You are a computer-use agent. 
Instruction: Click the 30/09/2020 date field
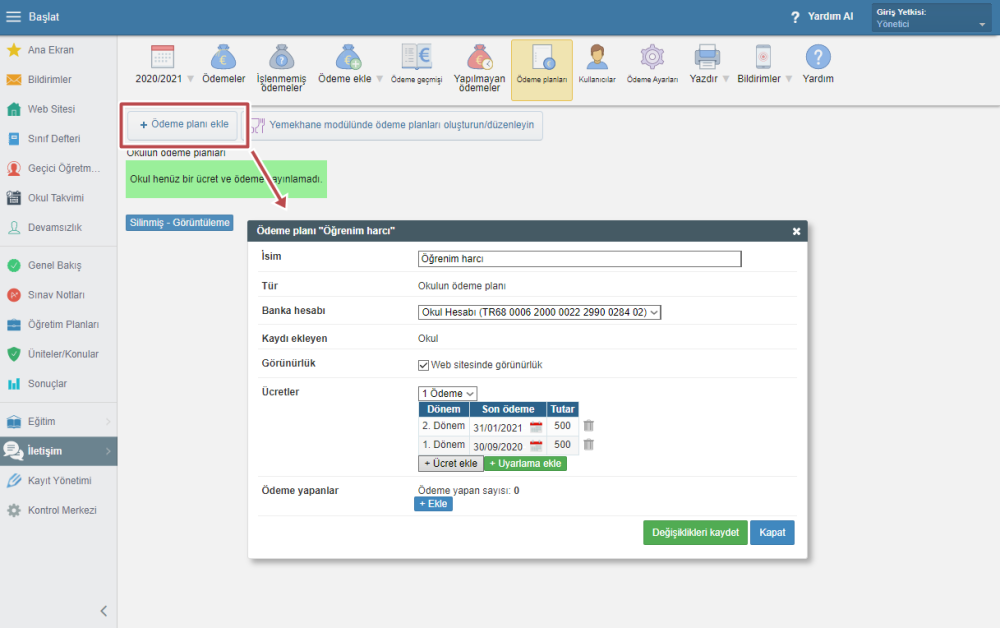(498, 447)
